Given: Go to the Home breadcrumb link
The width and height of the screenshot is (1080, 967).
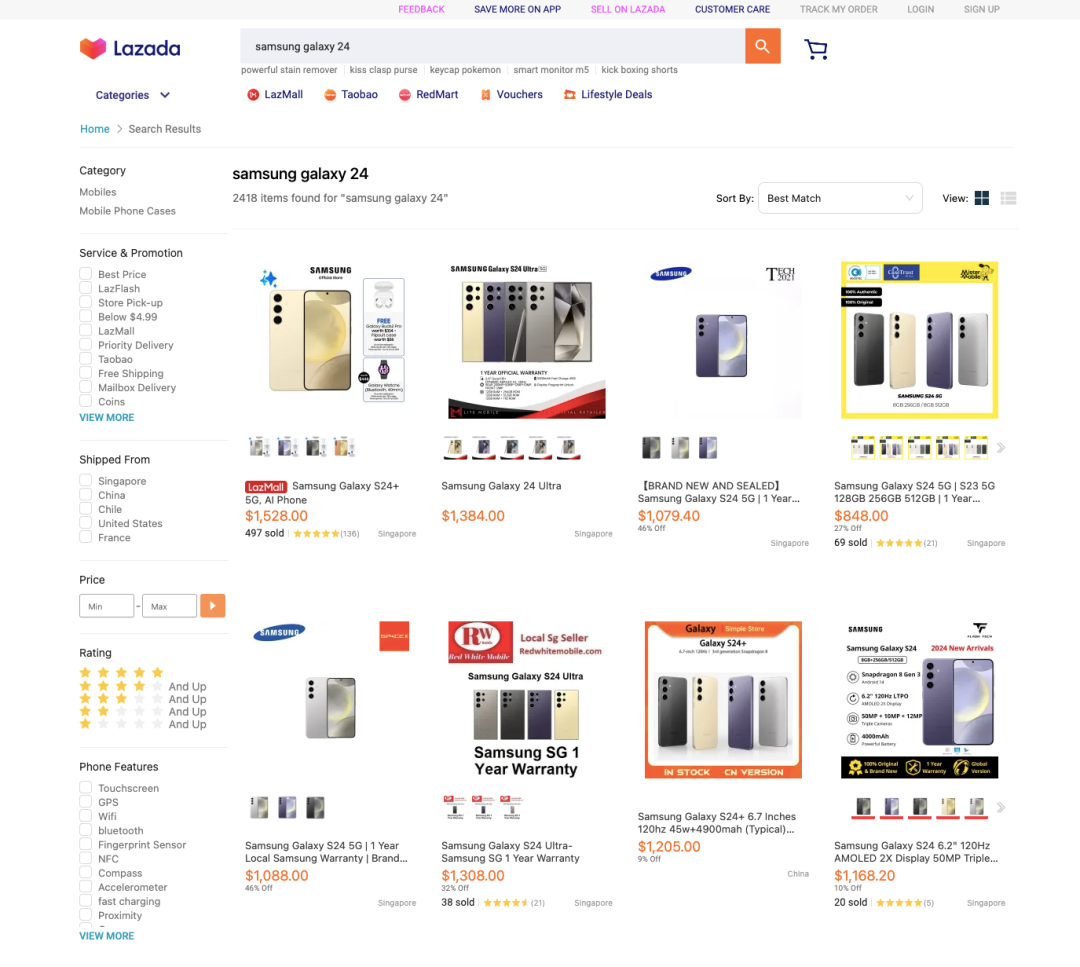Looking at the screenshot, I should click(x=94, y=129).
